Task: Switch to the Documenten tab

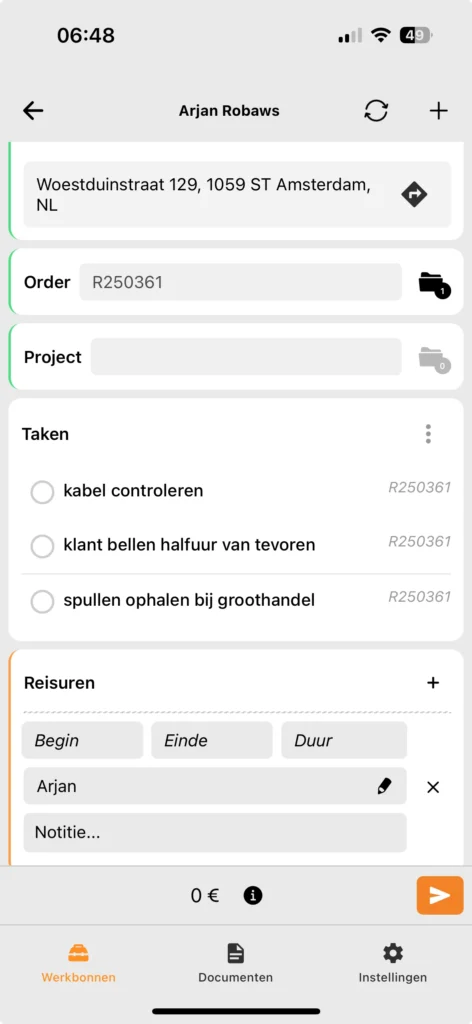Action: point(236,963)
